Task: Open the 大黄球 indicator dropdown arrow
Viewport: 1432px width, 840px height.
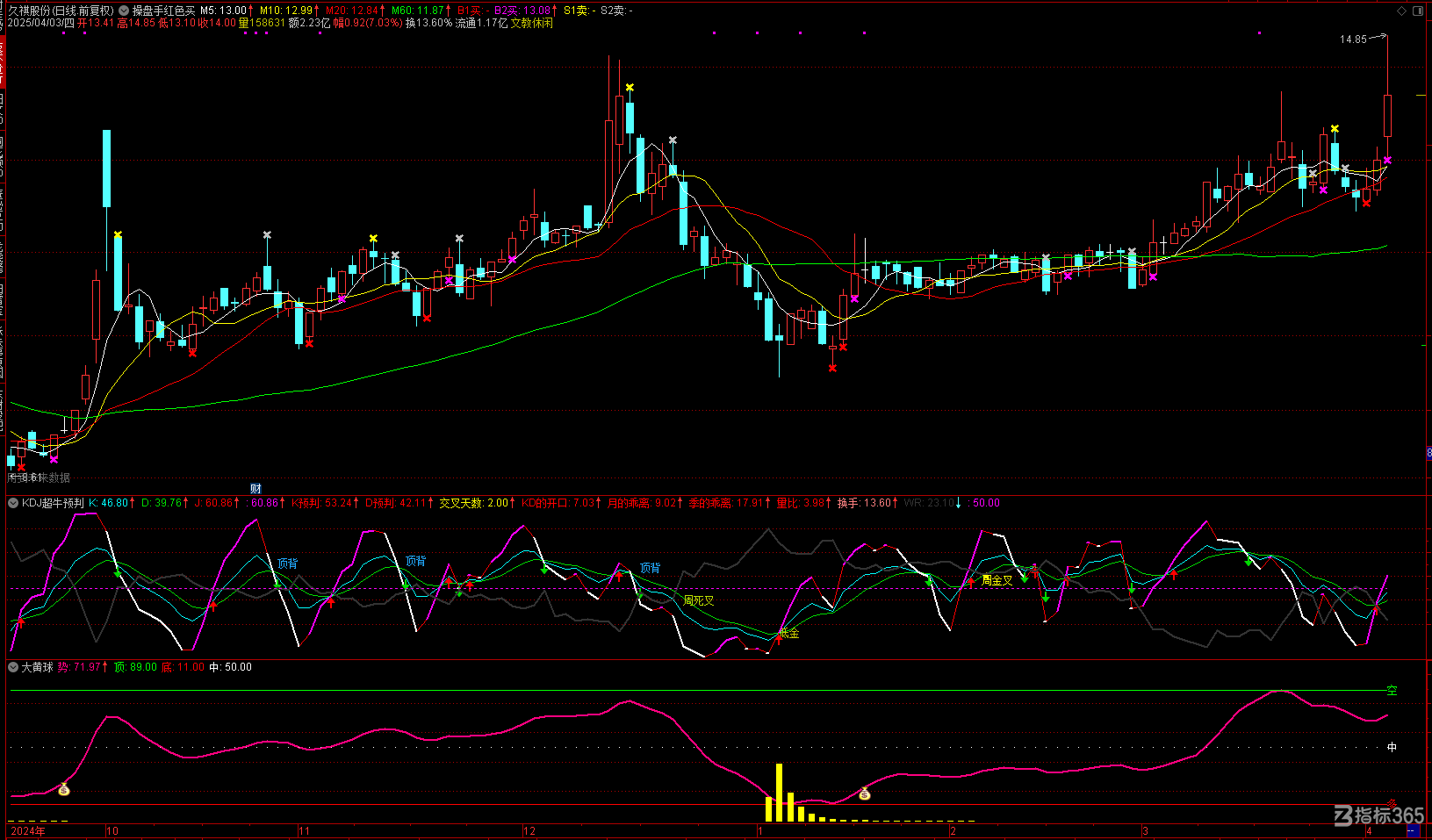Action: pyautogui.click(x=13, y=667)
